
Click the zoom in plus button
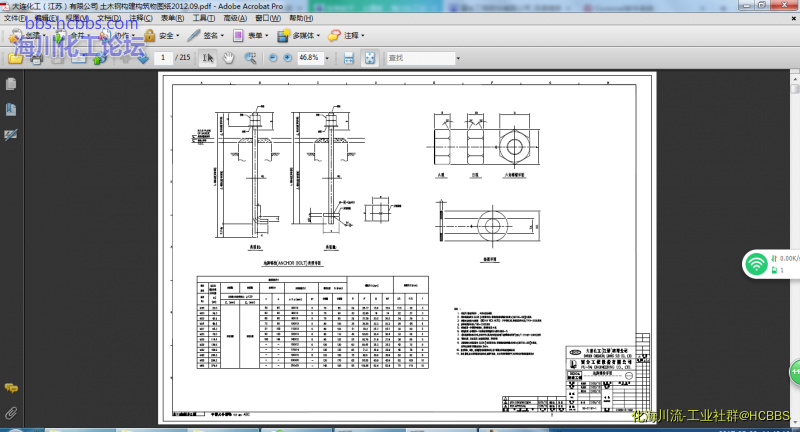tap(288, 58)
